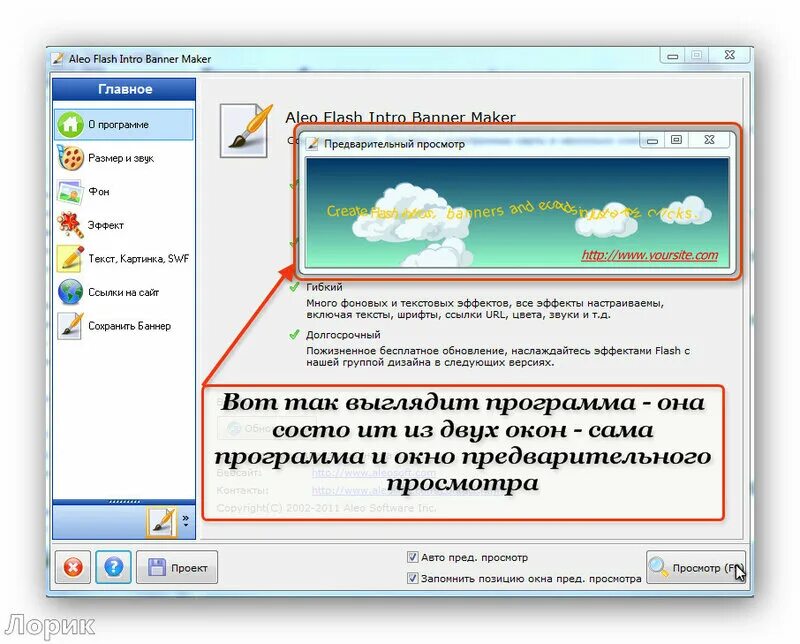Open the Проект menu button
The width and height of the screenshot is (800, 644).
coord(177,567)
